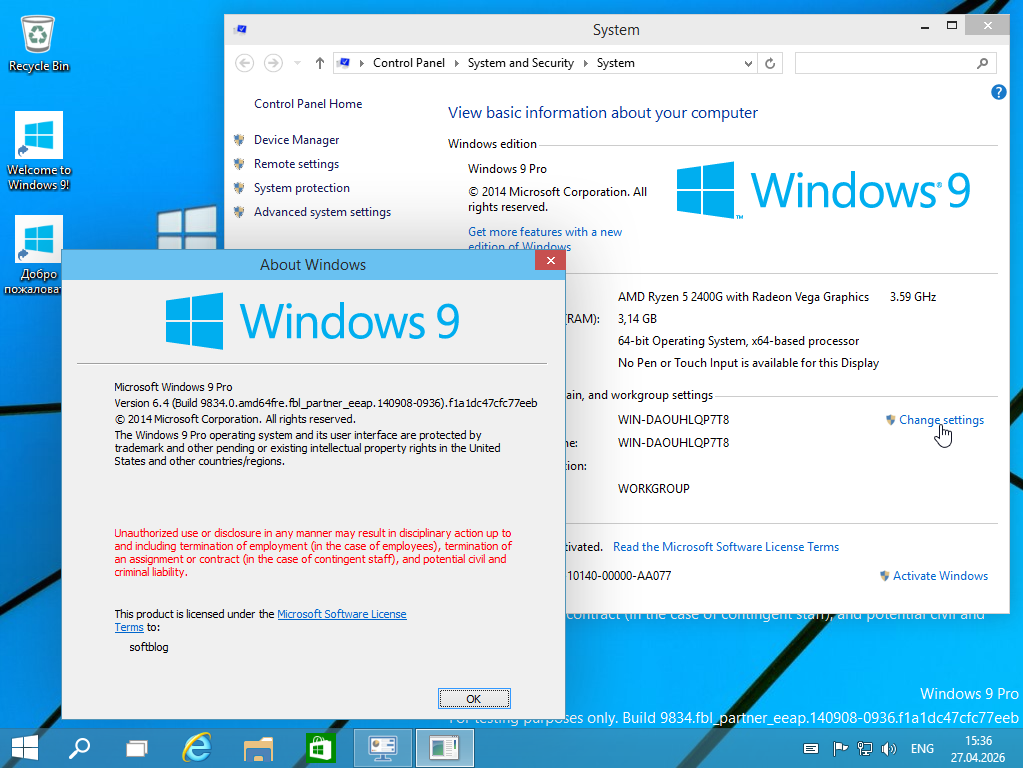
Task: Open Device Manager link
Action: pos(296,140)
